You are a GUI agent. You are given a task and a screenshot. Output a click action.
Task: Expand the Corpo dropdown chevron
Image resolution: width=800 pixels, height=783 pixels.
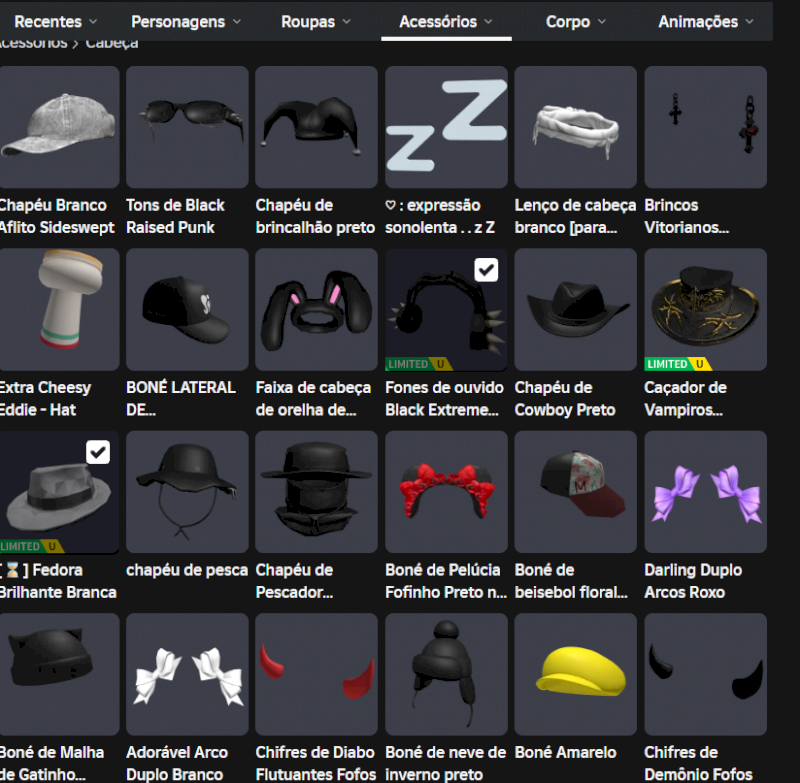point(602,21)
